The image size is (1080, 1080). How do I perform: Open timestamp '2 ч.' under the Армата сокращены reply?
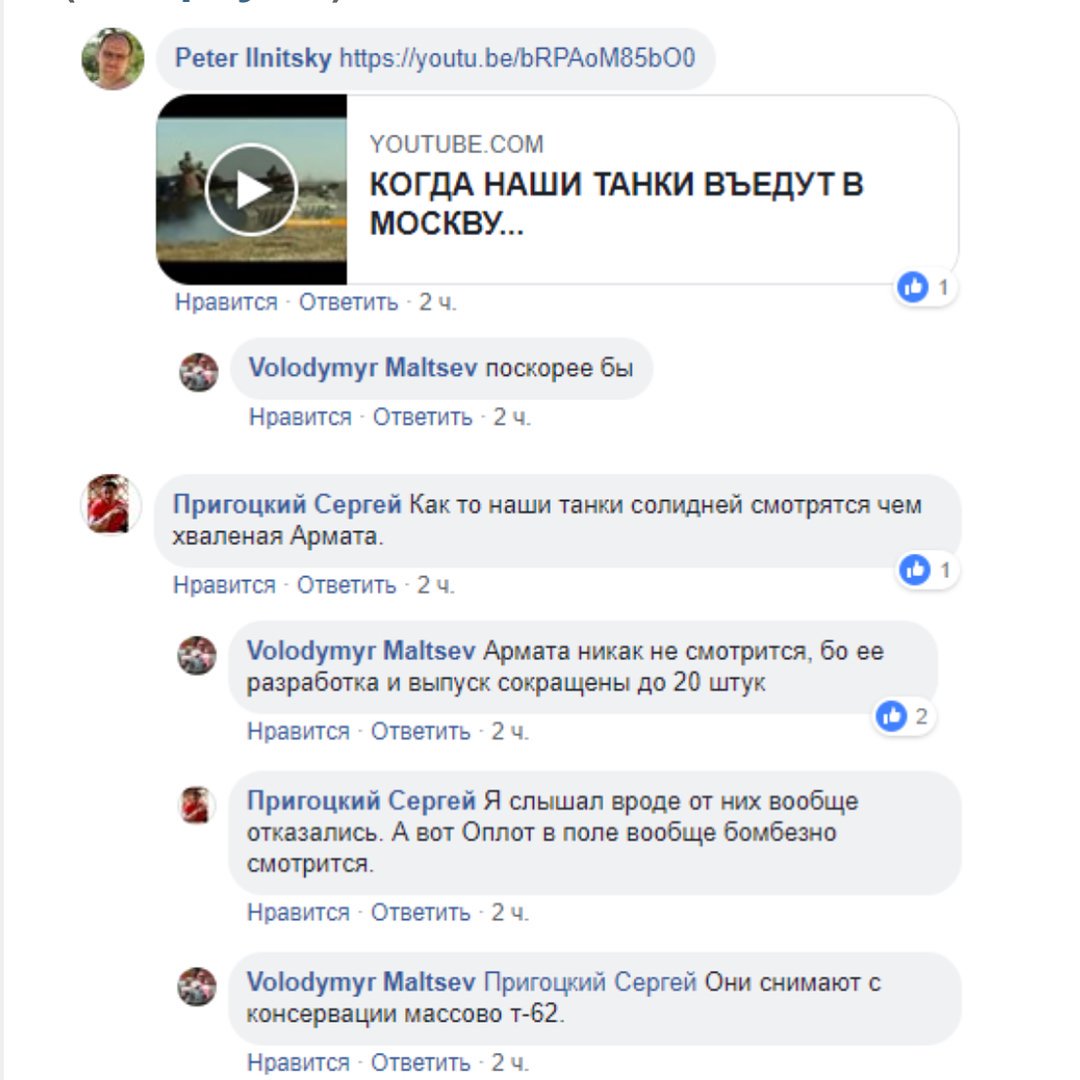pos(510,731)
